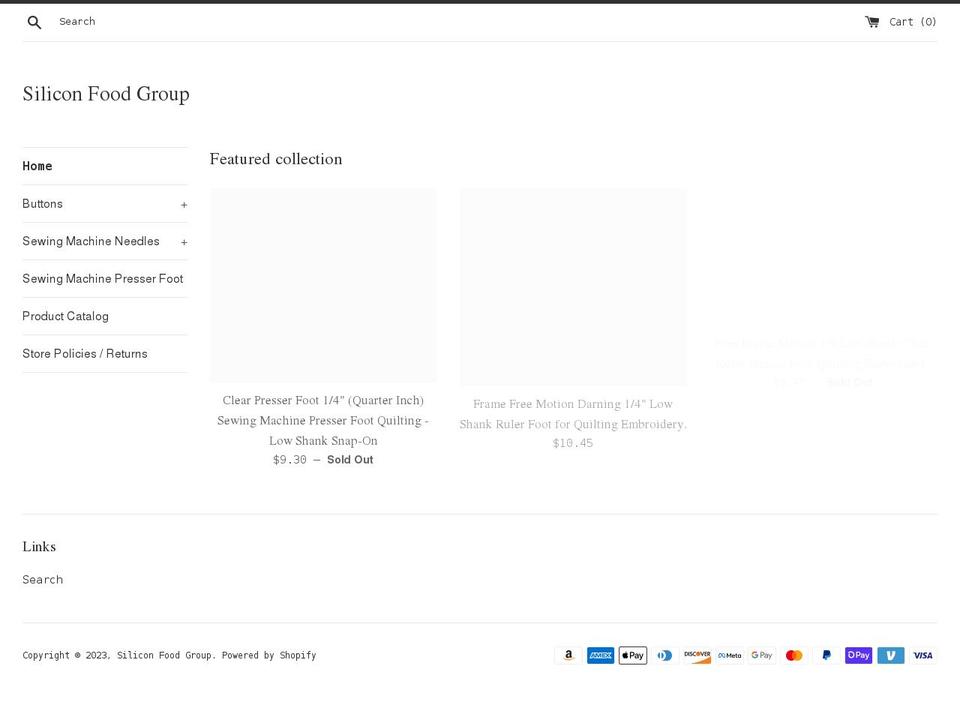Viewport: 960px width, 720px height.
Task: Click the Diners Club payment icon
Action: pos(665,655)
